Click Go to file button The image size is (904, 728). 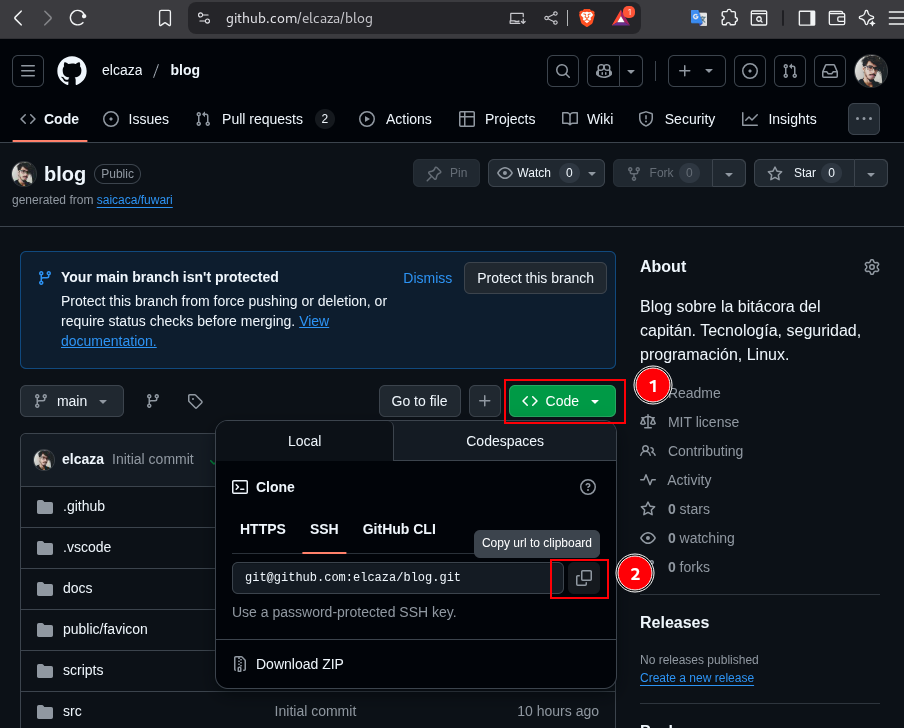[420, 401]
